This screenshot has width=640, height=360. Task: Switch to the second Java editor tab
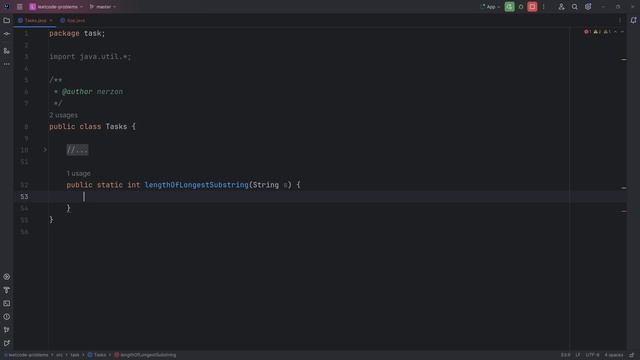(73, 20)
